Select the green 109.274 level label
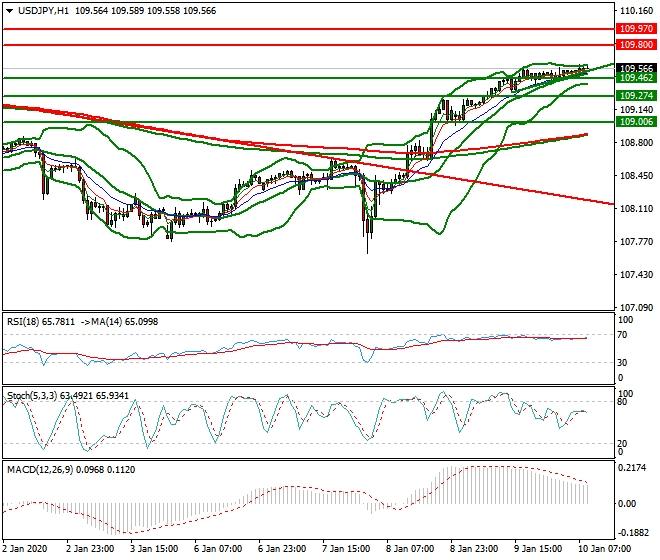 coord(636,96)
